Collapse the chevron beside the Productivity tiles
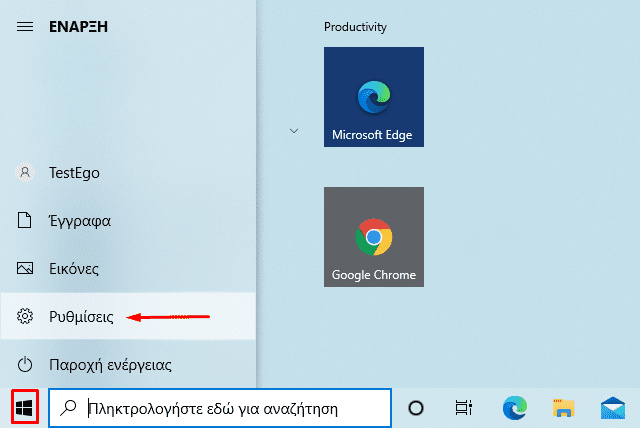 pyautogui.click(x=294, y=131)
